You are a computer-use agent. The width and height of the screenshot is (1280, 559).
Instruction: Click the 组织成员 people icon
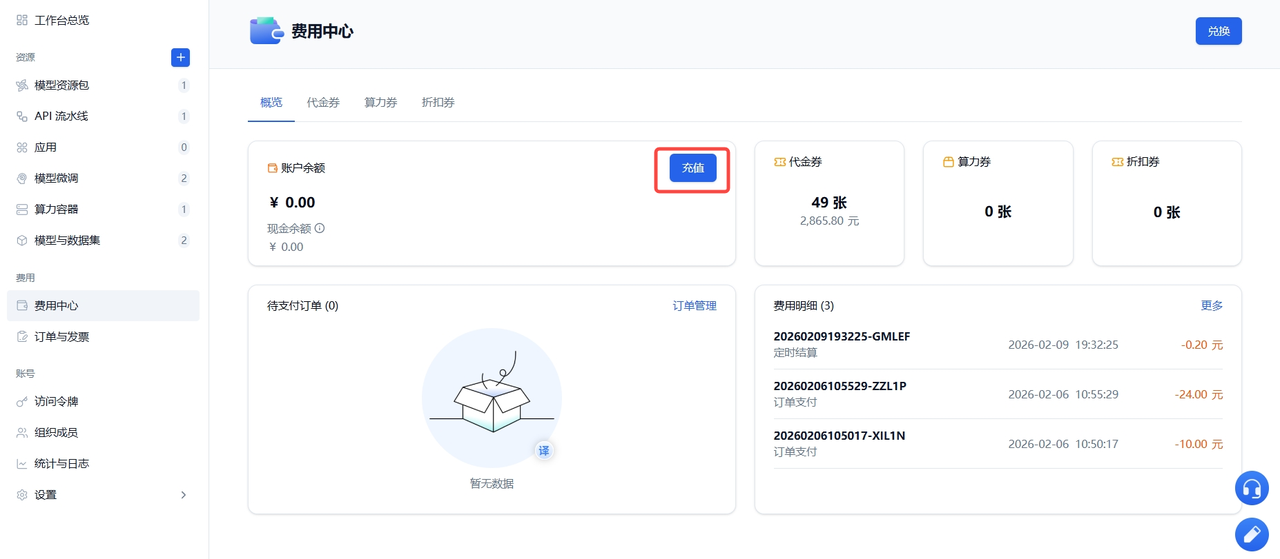coord(22,432)
